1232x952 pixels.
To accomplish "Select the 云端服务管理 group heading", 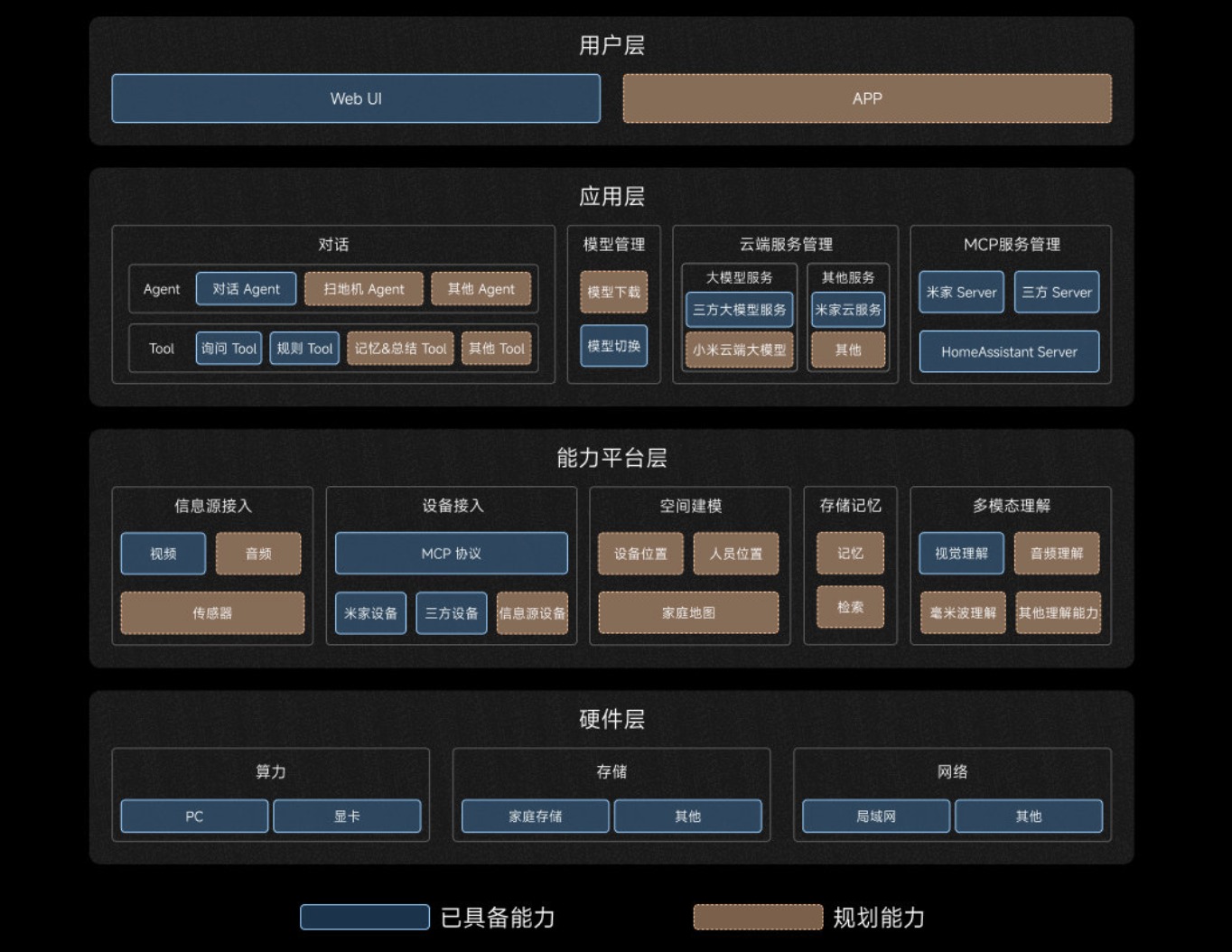I will coord(786,245).
